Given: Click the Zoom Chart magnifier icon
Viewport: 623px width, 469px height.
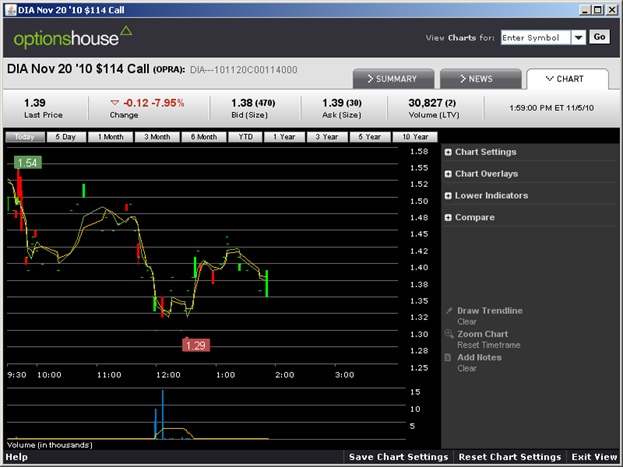Looking at the screenshot, I should tap(449, 334).
